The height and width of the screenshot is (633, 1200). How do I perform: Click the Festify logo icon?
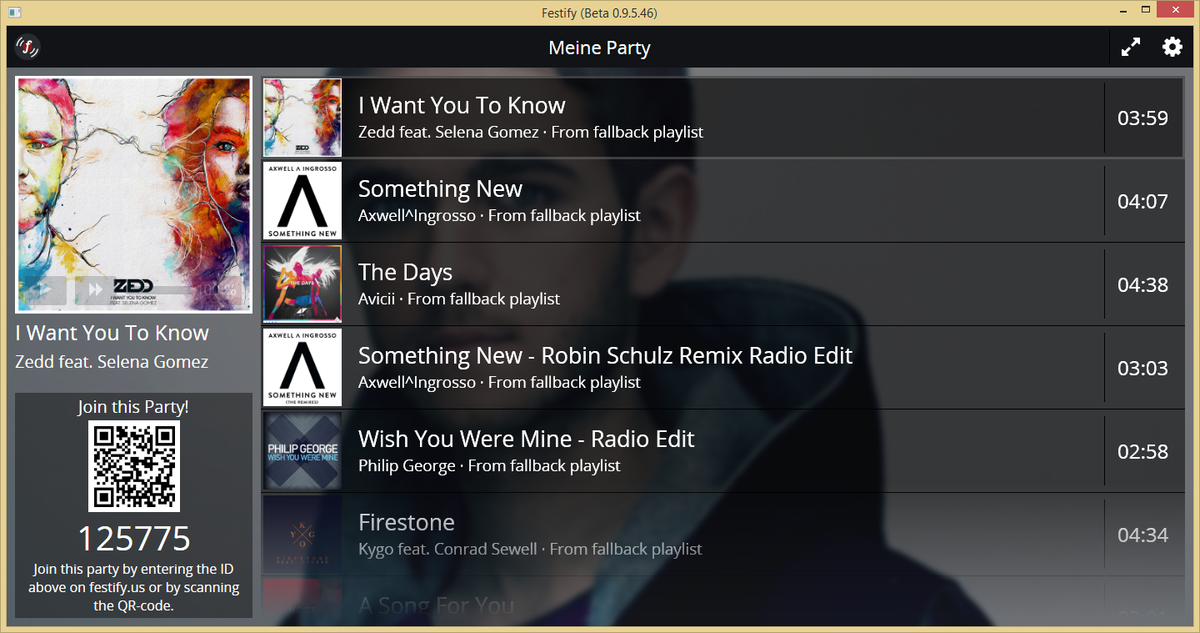click(28, 46)
